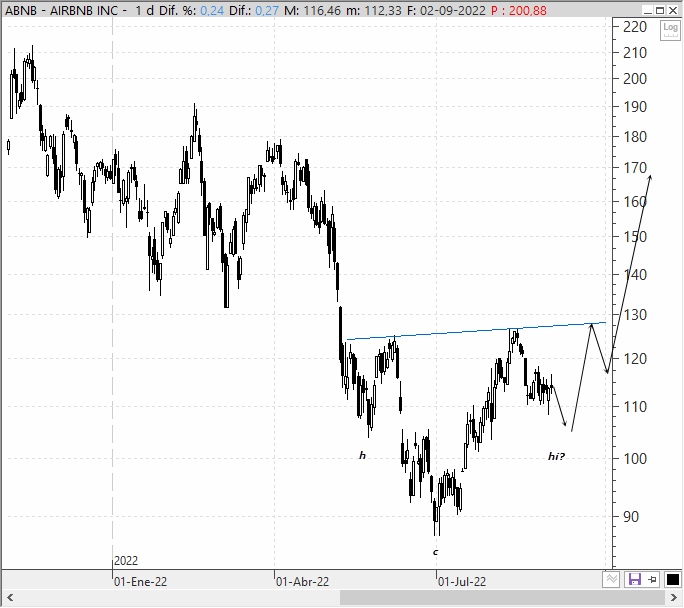Image resolution: width=684 pixels, height=608 pixels.
Task: Click the red P : 200,88 value
Action: (518, 10)
